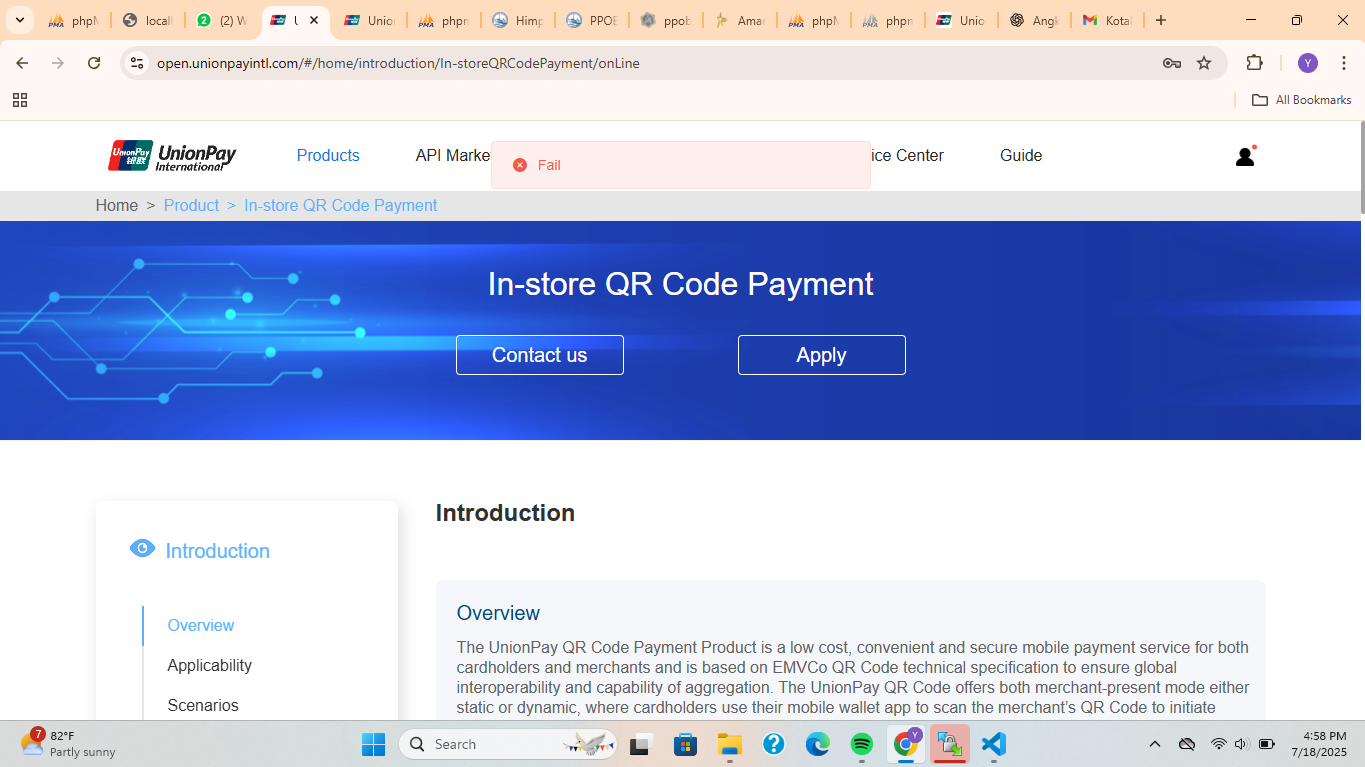This screenshot has height=767, width=1365.
Task: View site information icon in address bar
Action: point(138,63)
